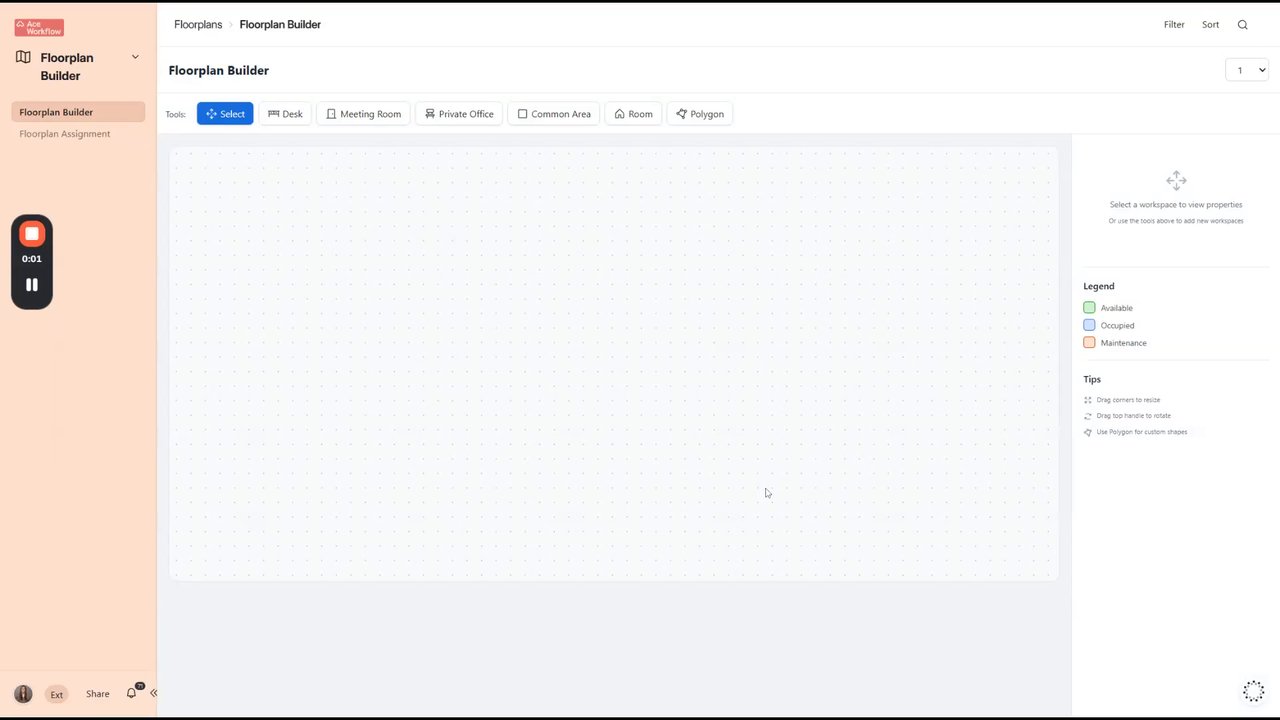Image resolution: width=1280 pixels, height=720 pixels.
Task: Go to the Floorplans breadcrumb
Action: pos(198,24)
